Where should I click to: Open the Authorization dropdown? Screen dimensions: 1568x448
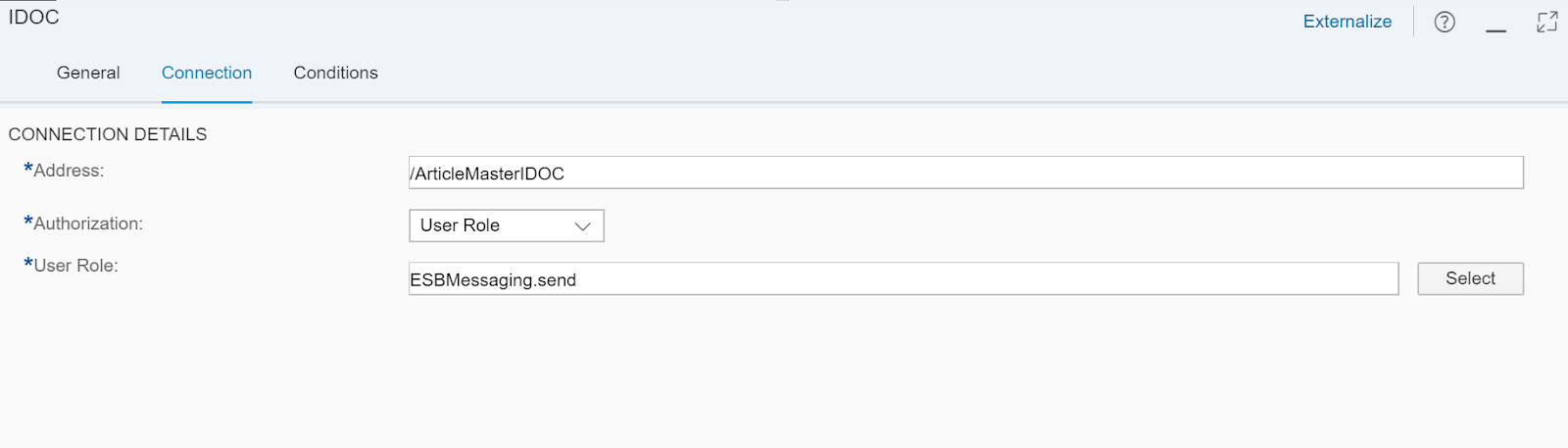pos(506,225)
